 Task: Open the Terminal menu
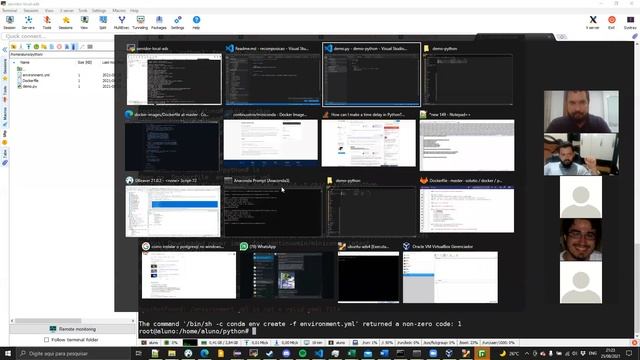coord(10,11)
